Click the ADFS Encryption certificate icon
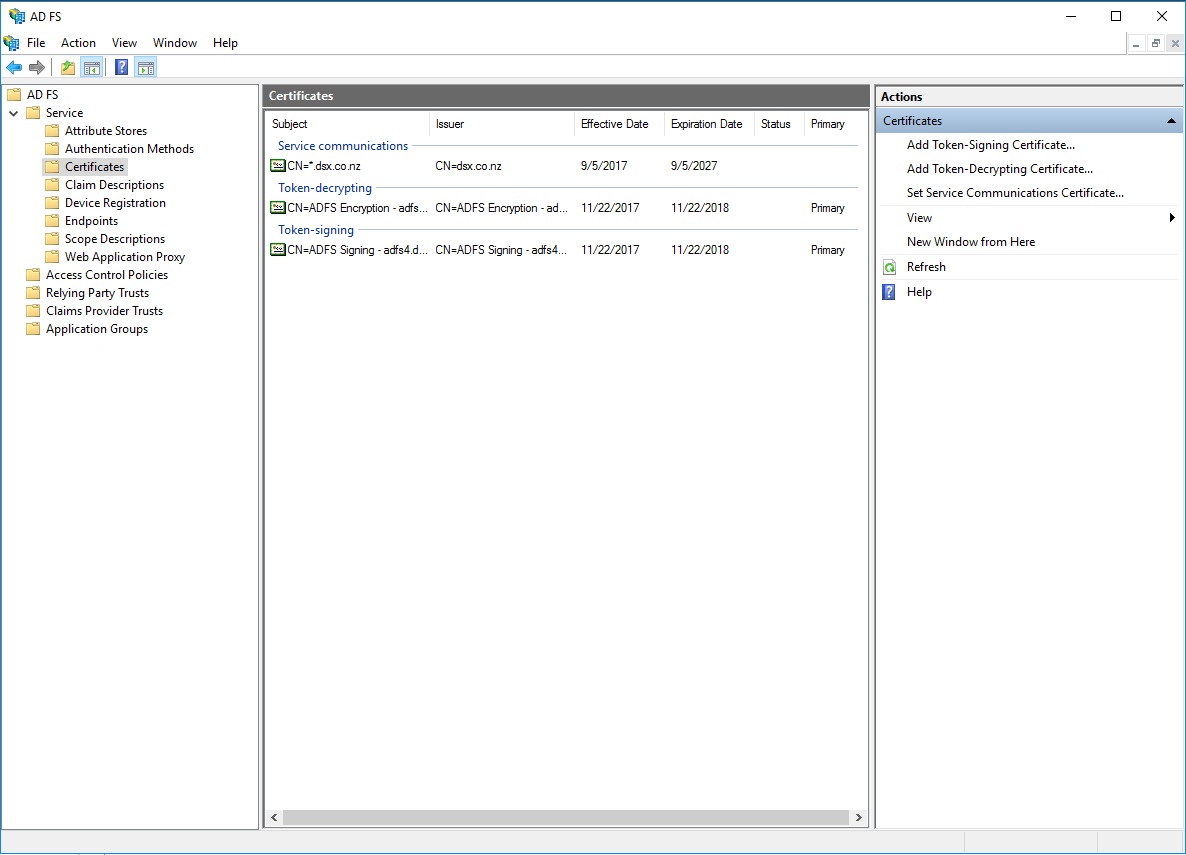The image size is (1186, 855). [x=278, y=207]
